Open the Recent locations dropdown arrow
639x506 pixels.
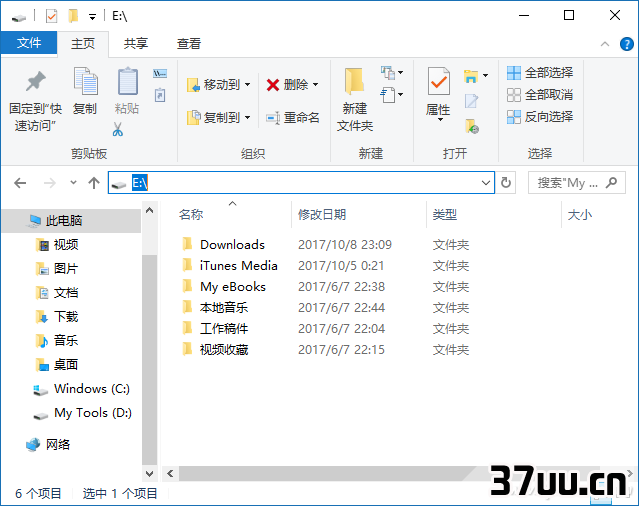coord(73,183)
